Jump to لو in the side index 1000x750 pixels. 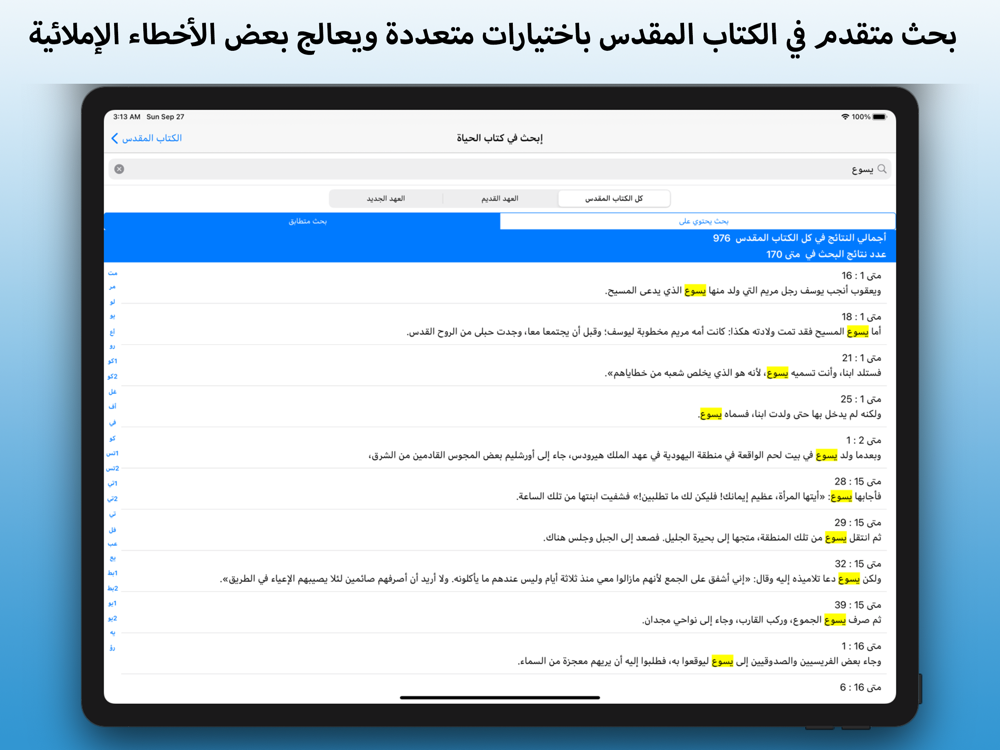coord(112,301)
